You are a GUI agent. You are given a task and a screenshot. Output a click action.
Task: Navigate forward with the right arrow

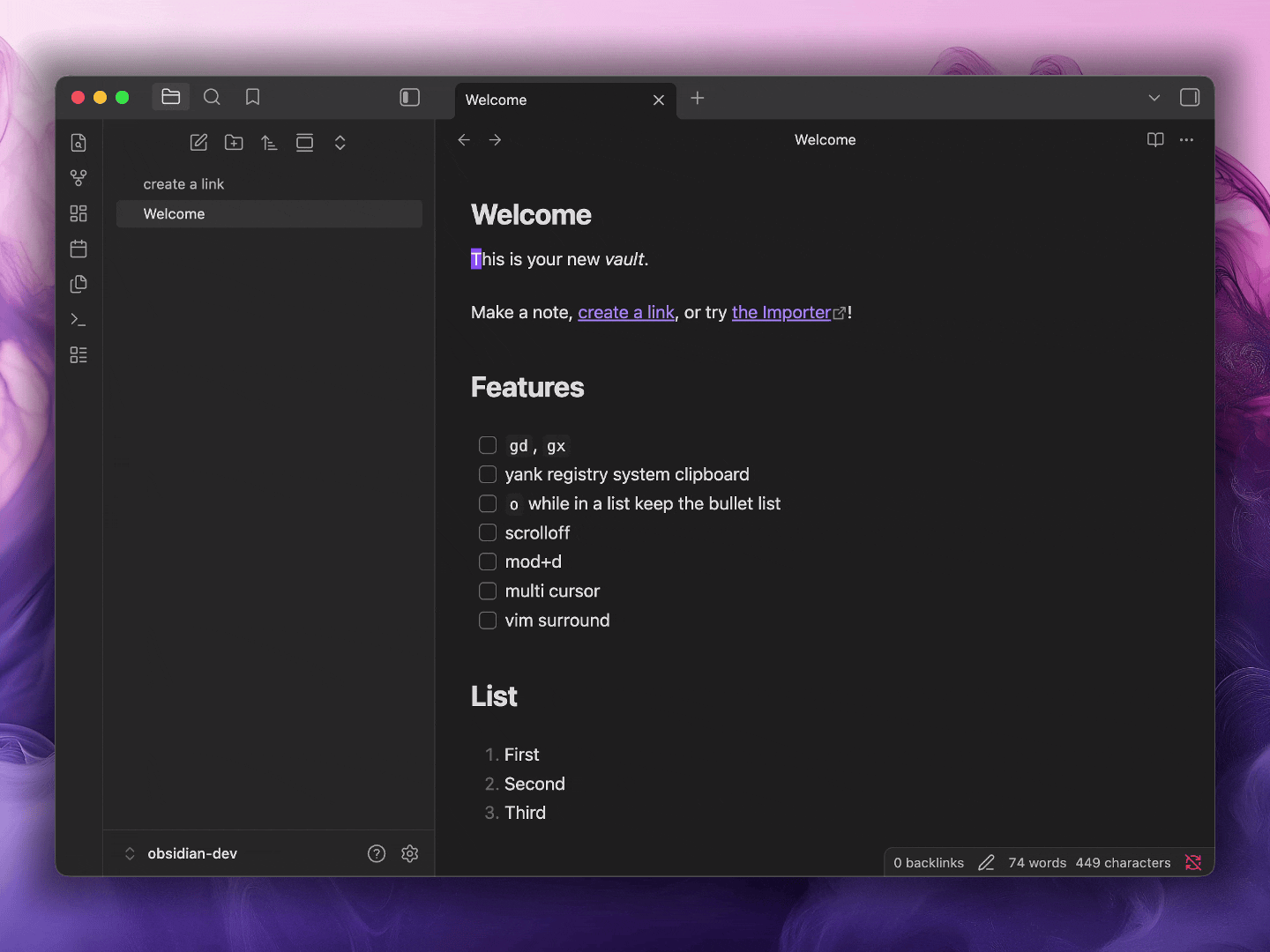click(495, 140)
